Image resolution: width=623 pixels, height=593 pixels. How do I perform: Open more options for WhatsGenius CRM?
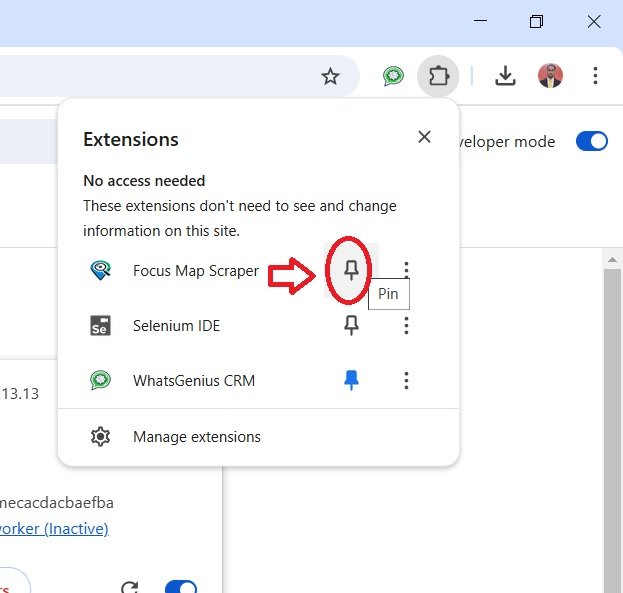coord(406,380)
